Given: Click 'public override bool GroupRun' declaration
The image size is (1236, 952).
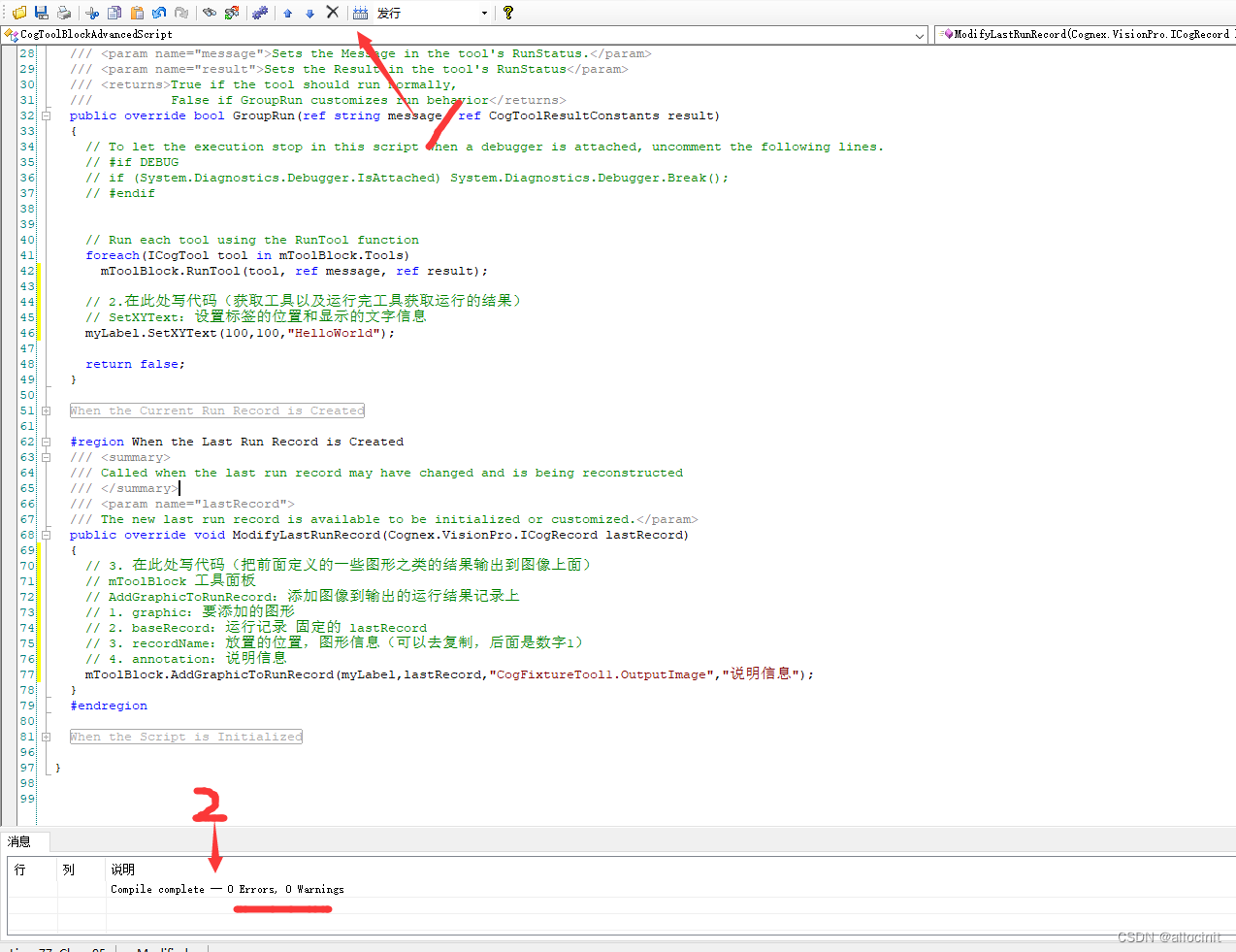Looking at the screenshot, I should (x=394, y=115).
